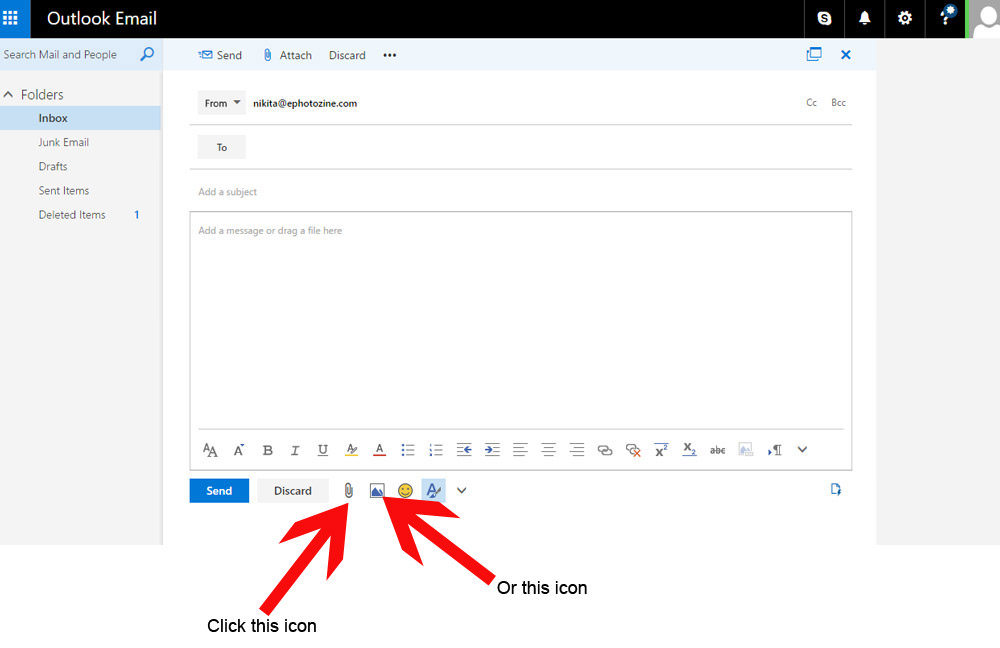
Task: Show the Cc field
Action: 811,103
